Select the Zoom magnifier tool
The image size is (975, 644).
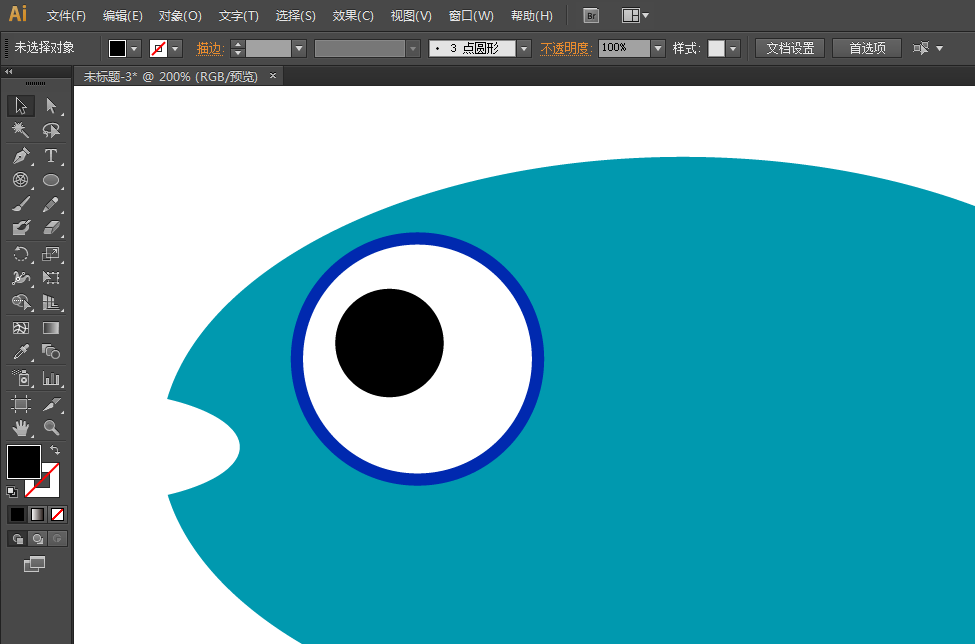click(51, 428)
